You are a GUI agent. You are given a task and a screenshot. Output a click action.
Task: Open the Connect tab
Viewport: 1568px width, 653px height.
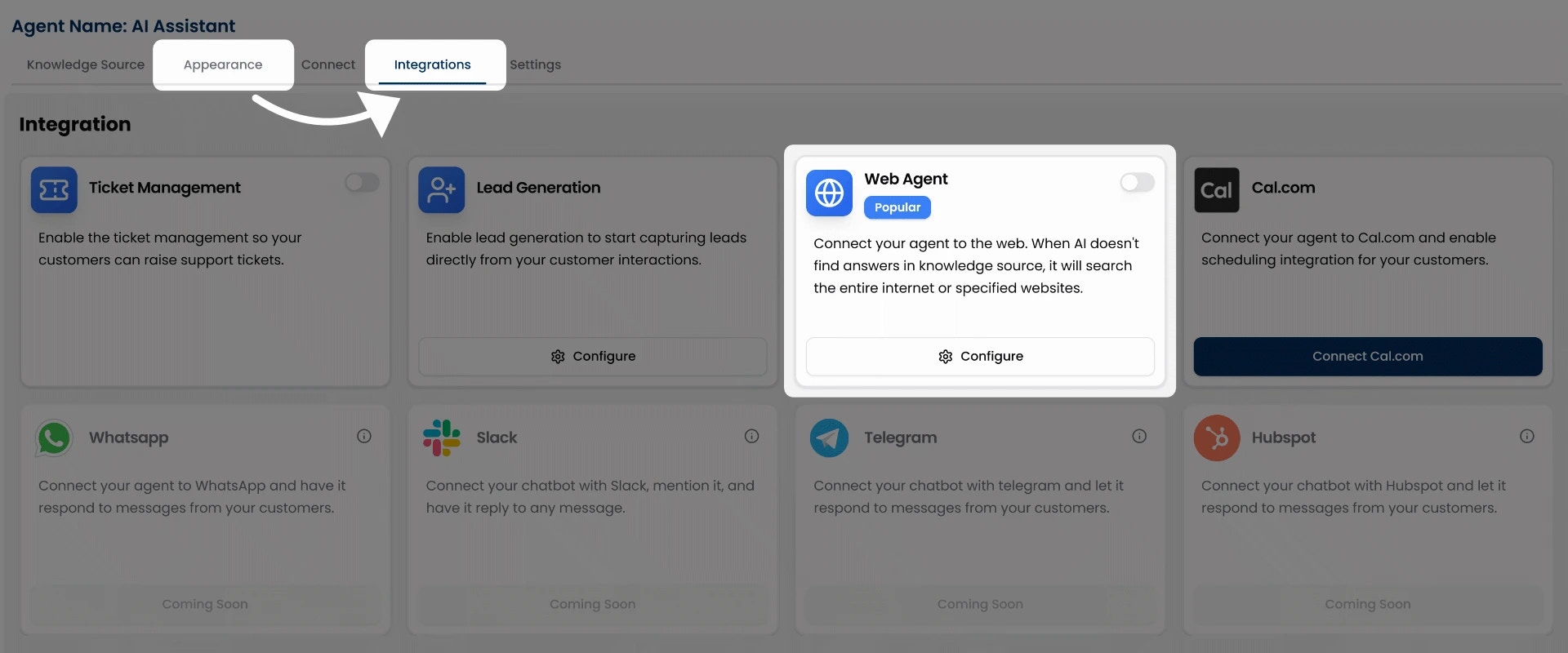point(328,64)
